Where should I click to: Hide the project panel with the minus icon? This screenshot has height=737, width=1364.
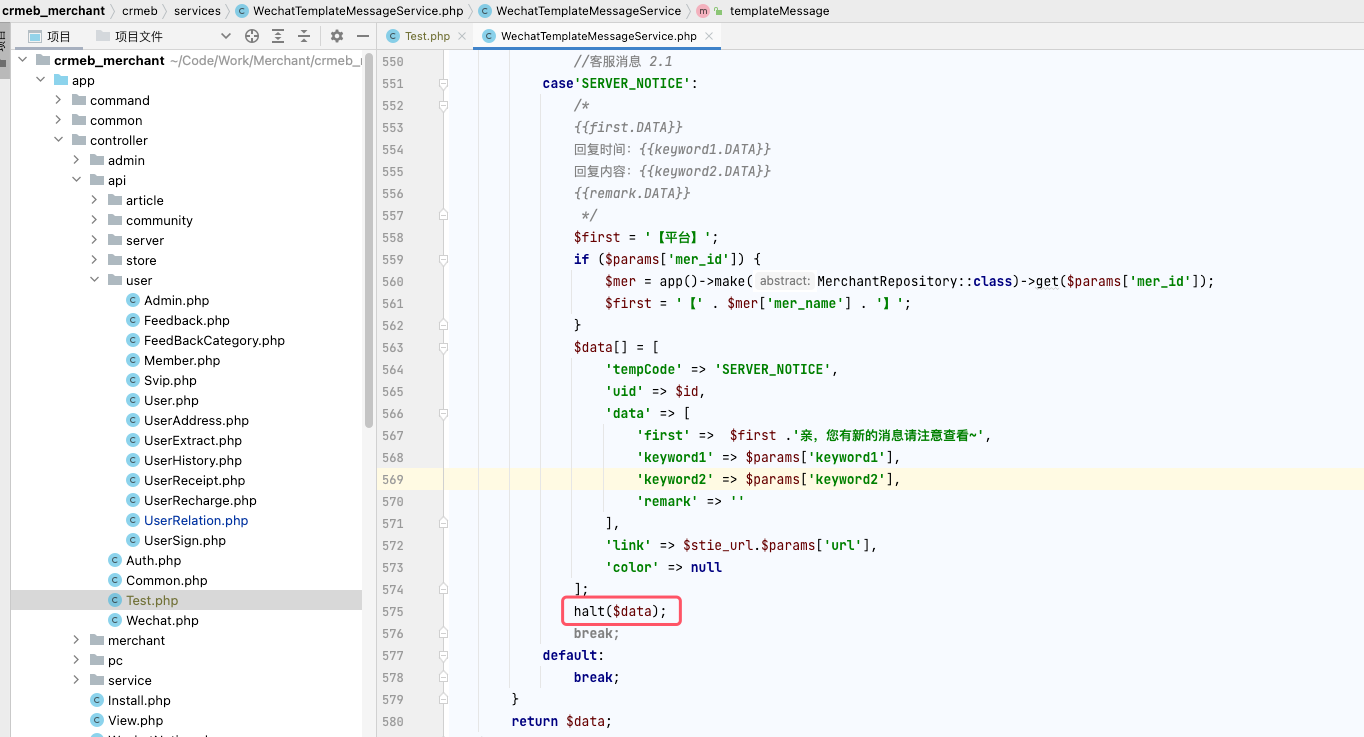tap(363, 36)
